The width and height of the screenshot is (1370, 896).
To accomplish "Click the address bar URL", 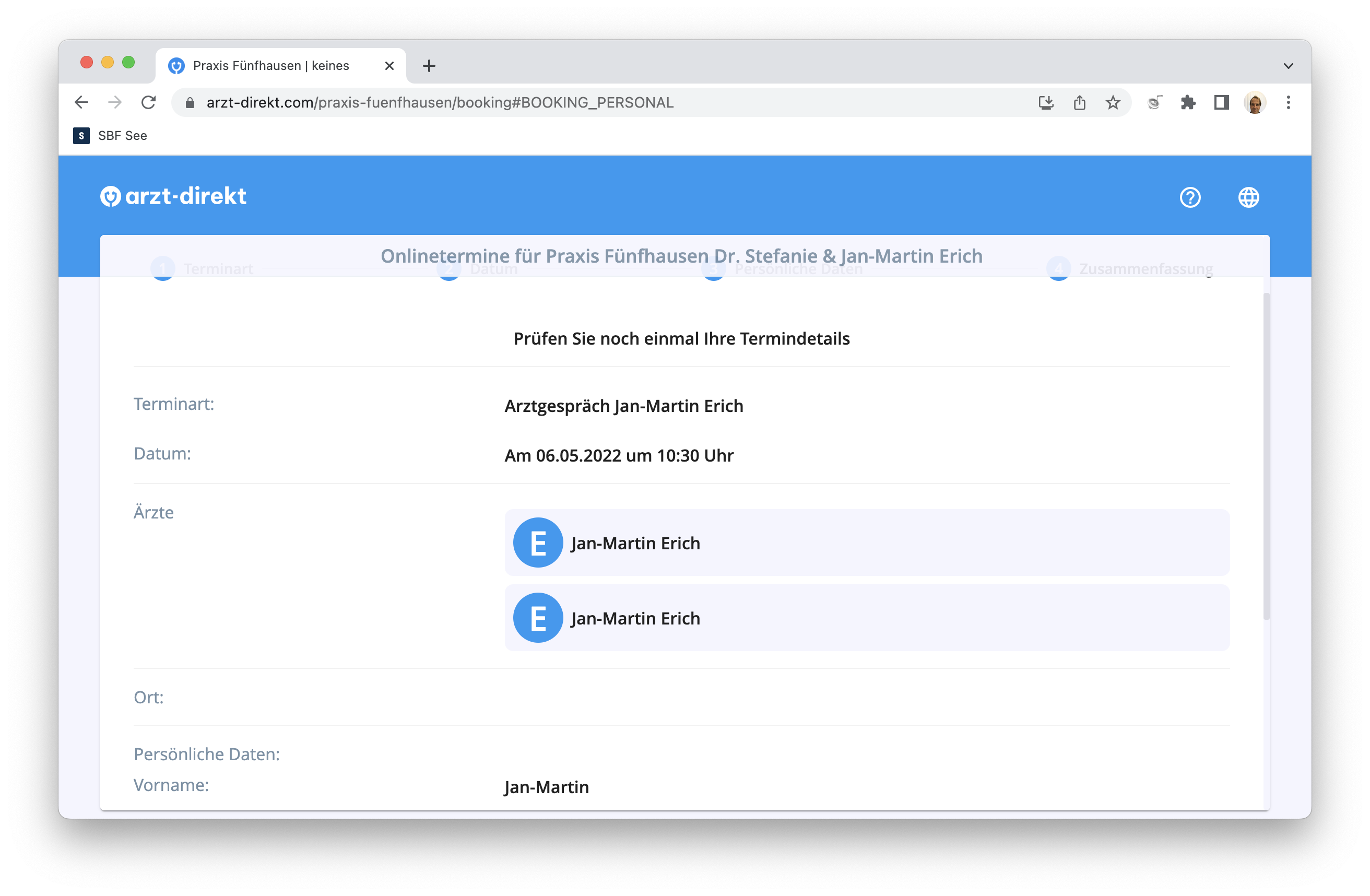I will click(x=440, y=102).
